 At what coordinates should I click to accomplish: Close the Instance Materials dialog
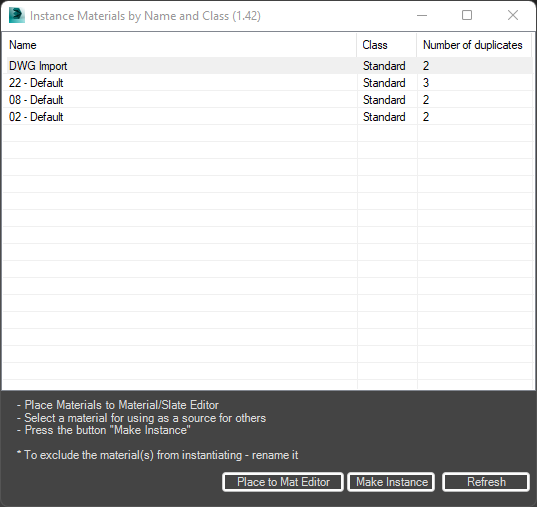[x=513, y=15]
